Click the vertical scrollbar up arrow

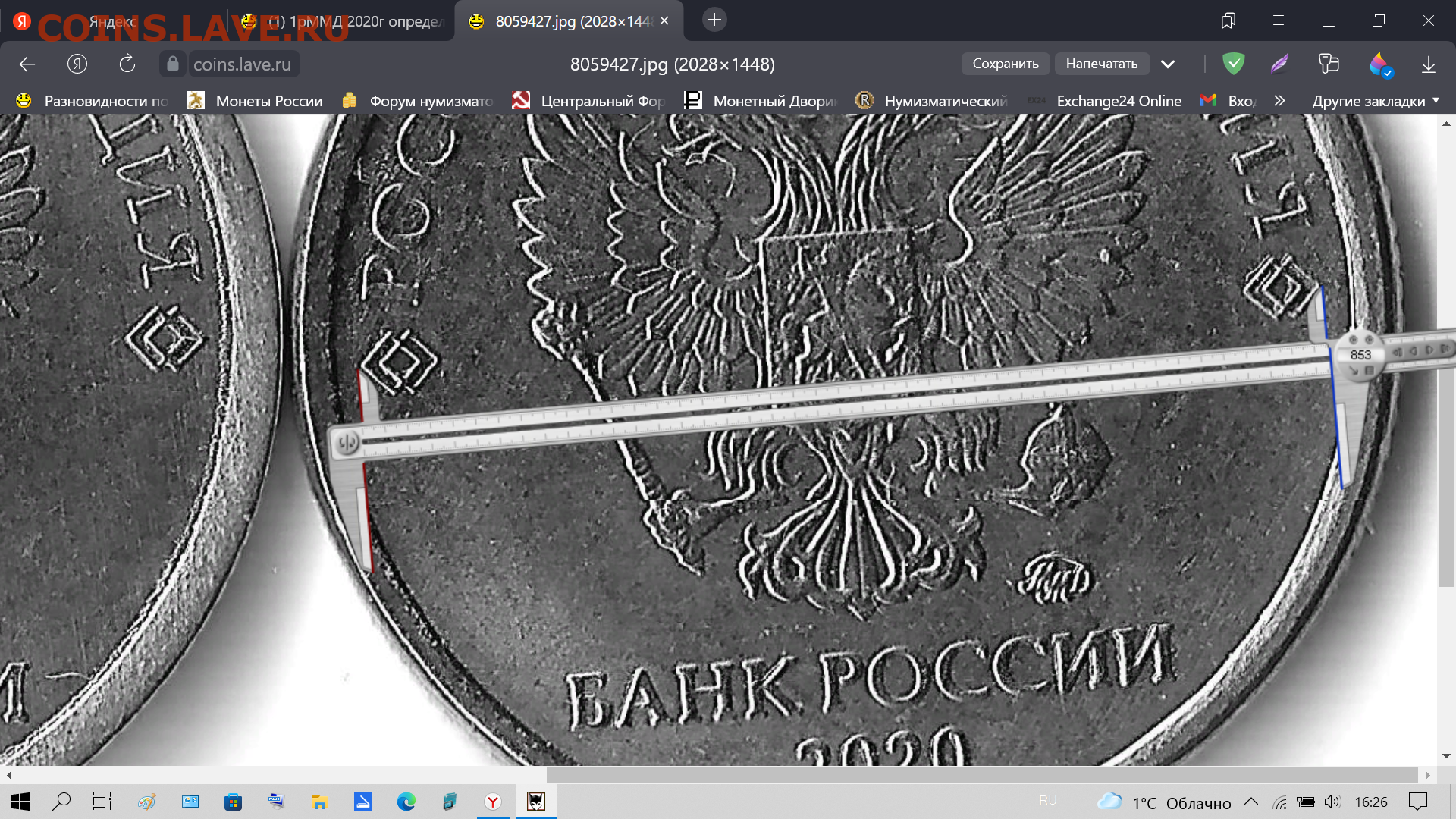(x=1446, y=124)
